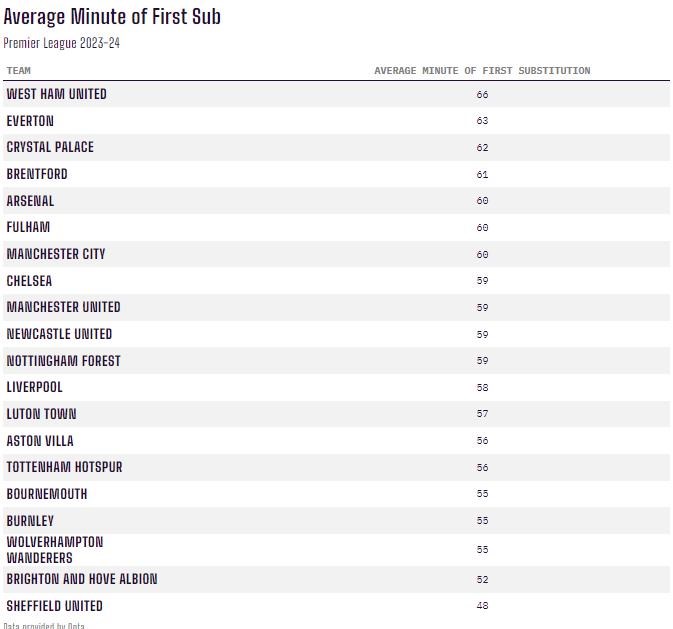The width and height of the screenshot is (673, 629).
Task: Click Brighton and Hove Albion entry
Action: click(82, 579)
